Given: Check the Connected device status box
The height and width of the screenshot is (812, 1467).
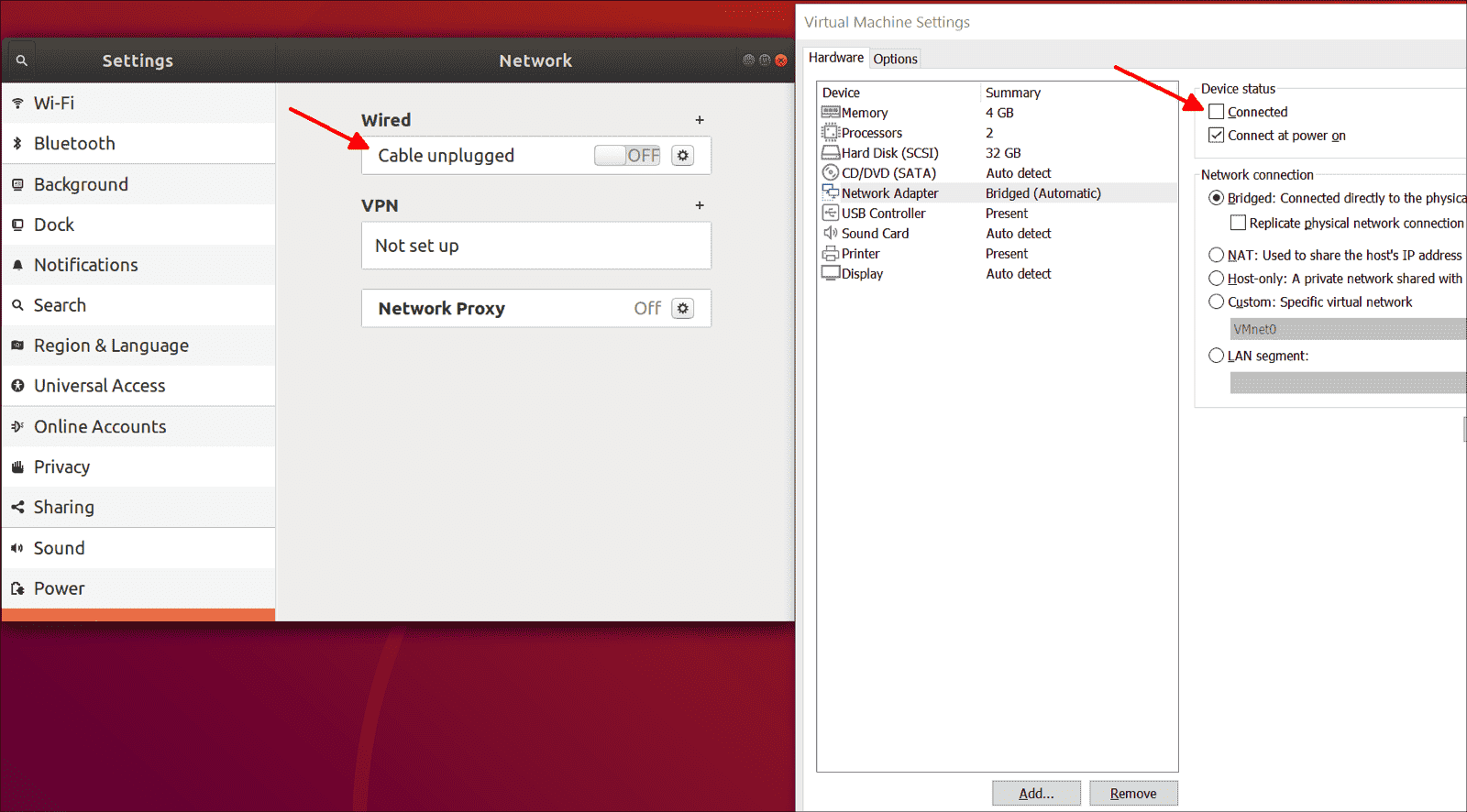Looking at the screenshot, I should [x=1217, y=112].
